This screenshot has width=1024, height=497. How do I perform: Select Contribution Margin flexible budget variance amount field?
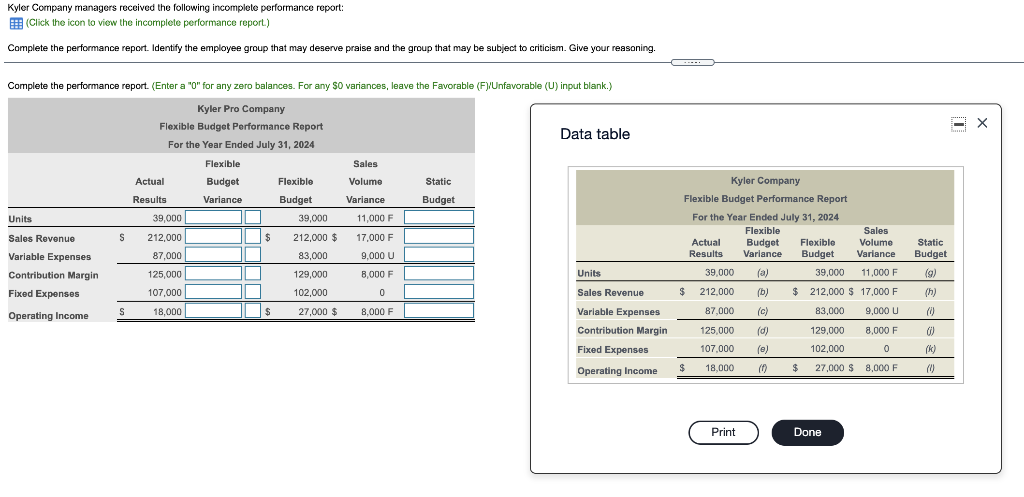click(214, 273)
